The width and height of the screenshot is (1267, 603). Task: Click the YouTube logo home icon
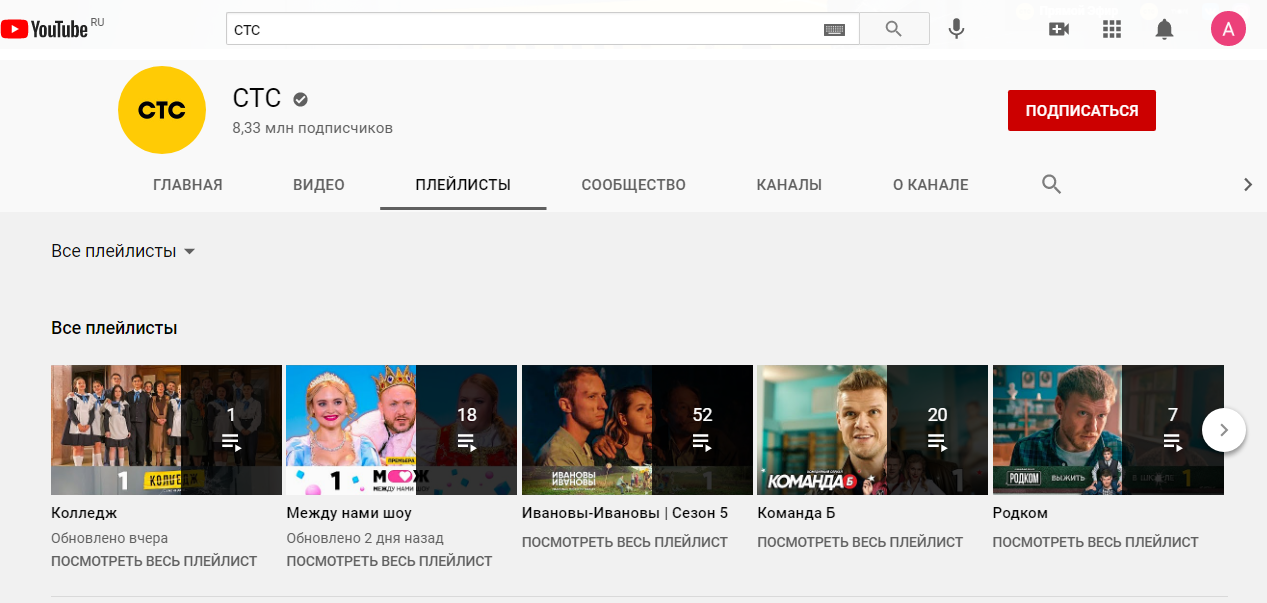(45, 29)
